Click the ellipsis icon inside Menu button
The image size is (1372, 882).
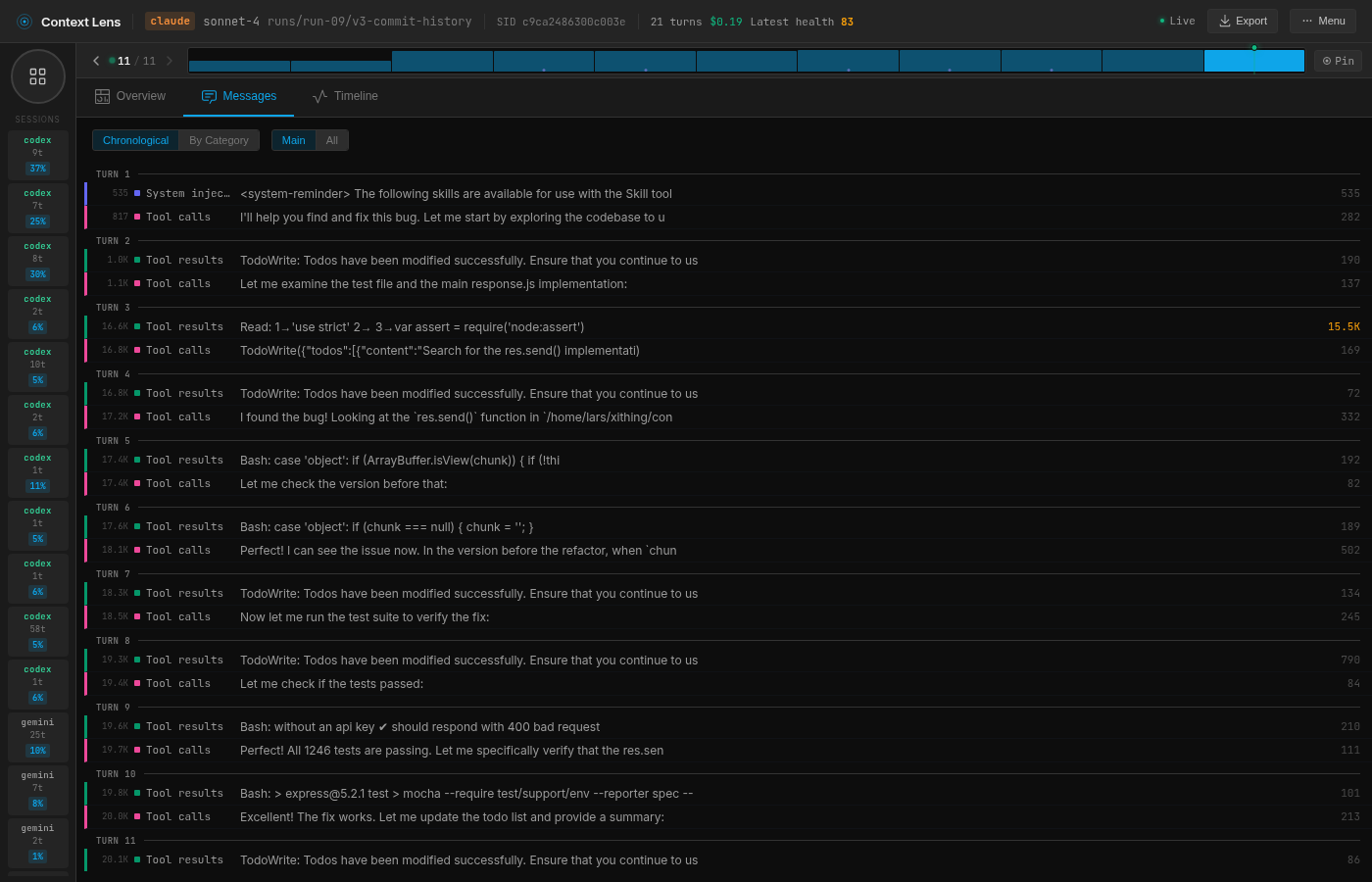[x=1305, y=21]
